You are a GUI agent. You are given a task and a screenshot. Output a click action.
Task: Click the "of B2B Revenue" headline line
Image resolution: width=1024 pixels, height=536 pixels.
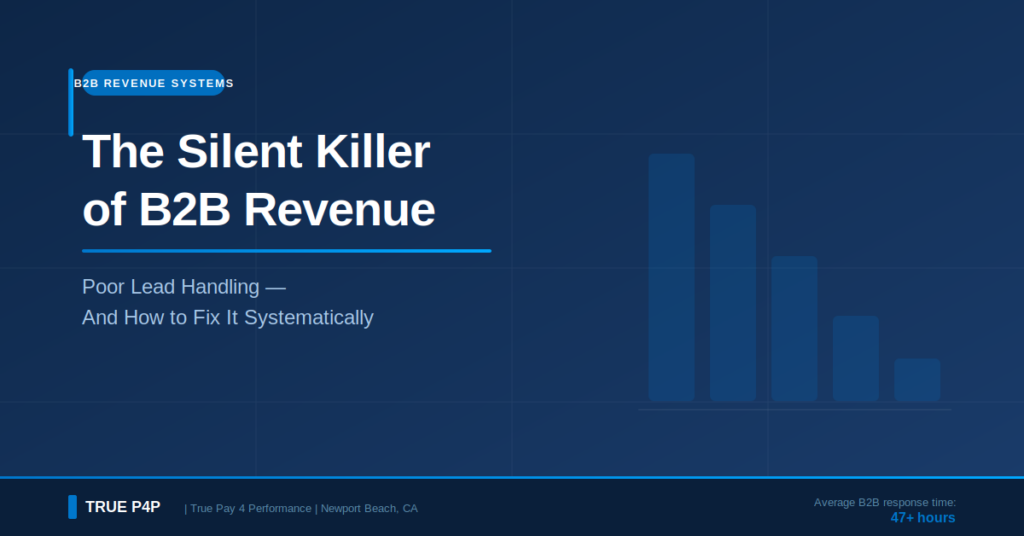click(x=258, y=210)
